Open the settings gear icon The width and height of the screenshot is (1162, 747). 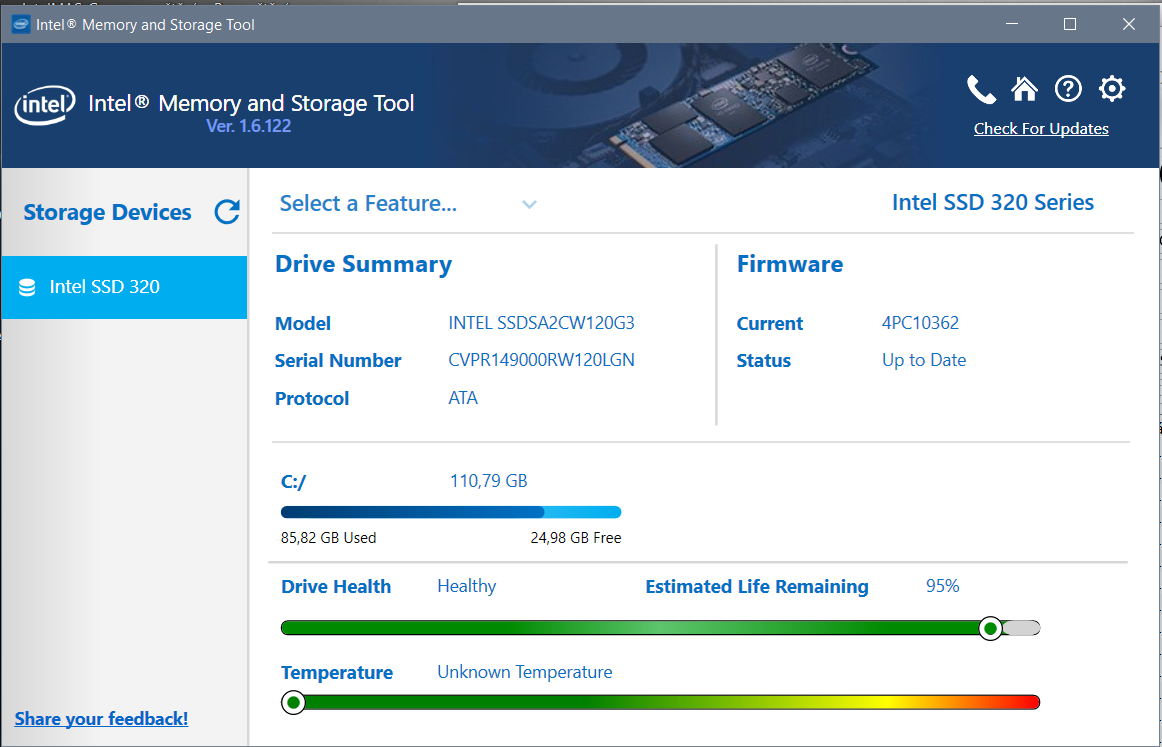[1112, 89]
